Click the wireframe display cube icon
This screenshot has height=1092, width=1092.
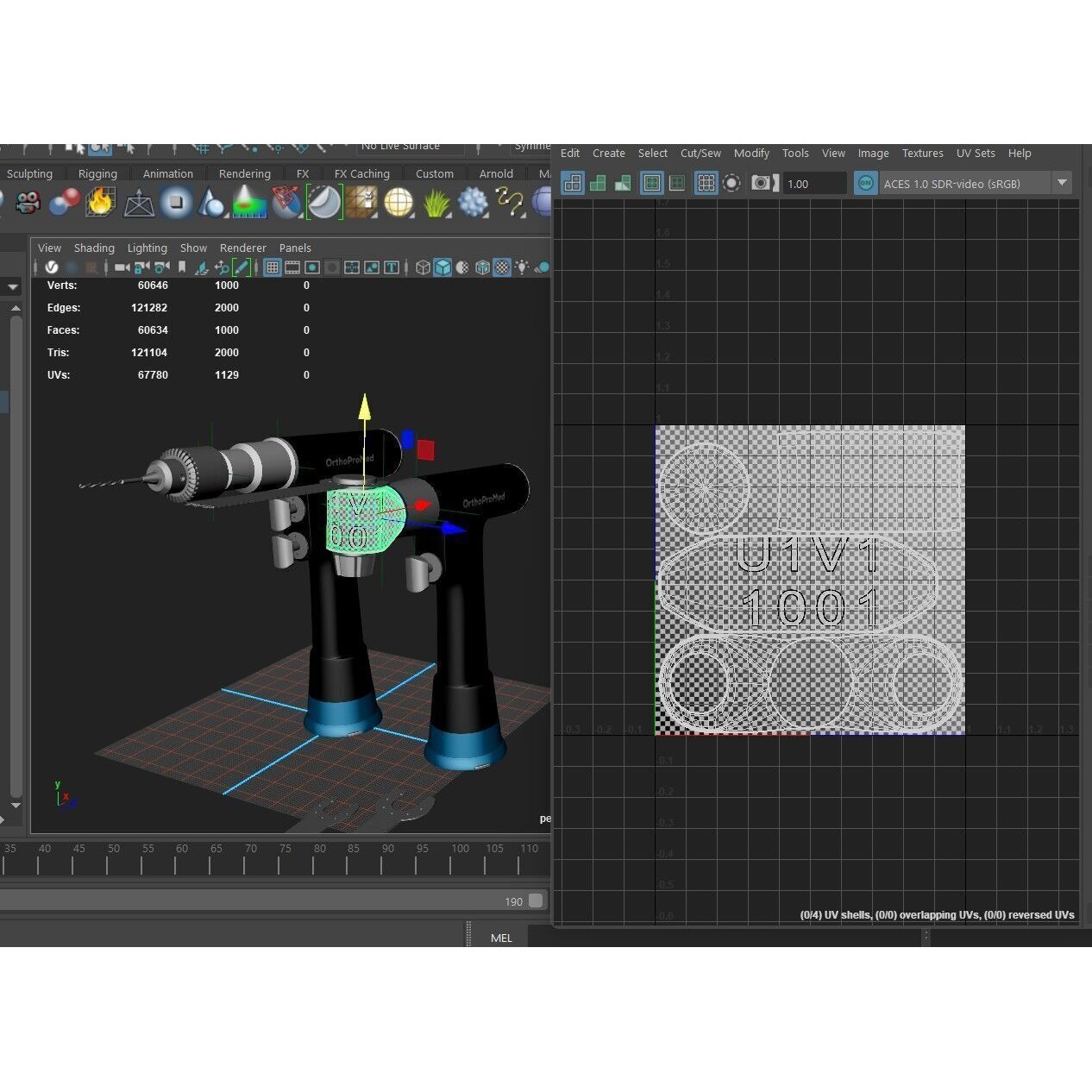point(423,267)
